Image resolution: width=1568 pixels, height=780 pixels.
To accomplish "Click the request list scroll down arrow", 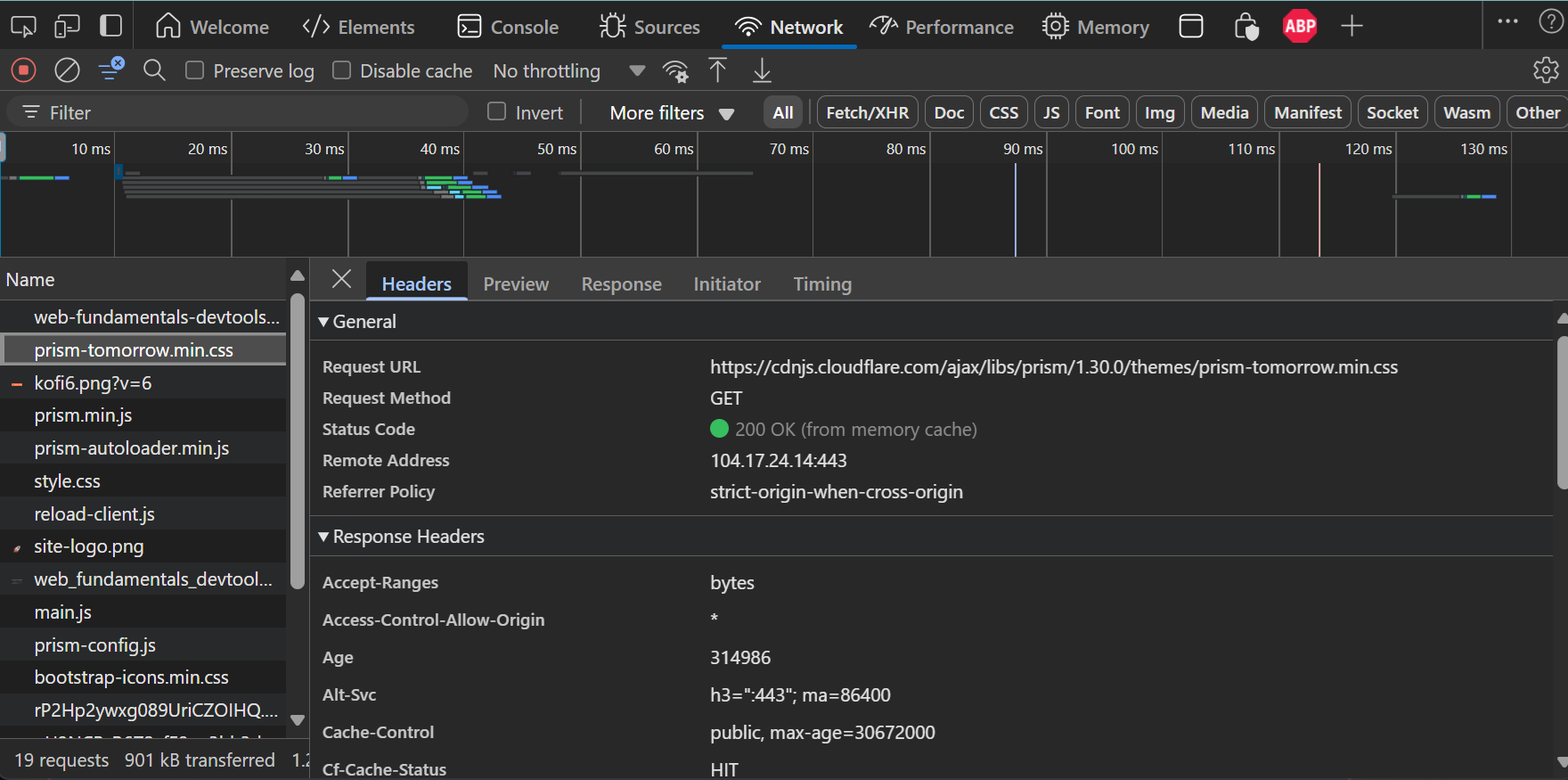I will click(298, 720).
